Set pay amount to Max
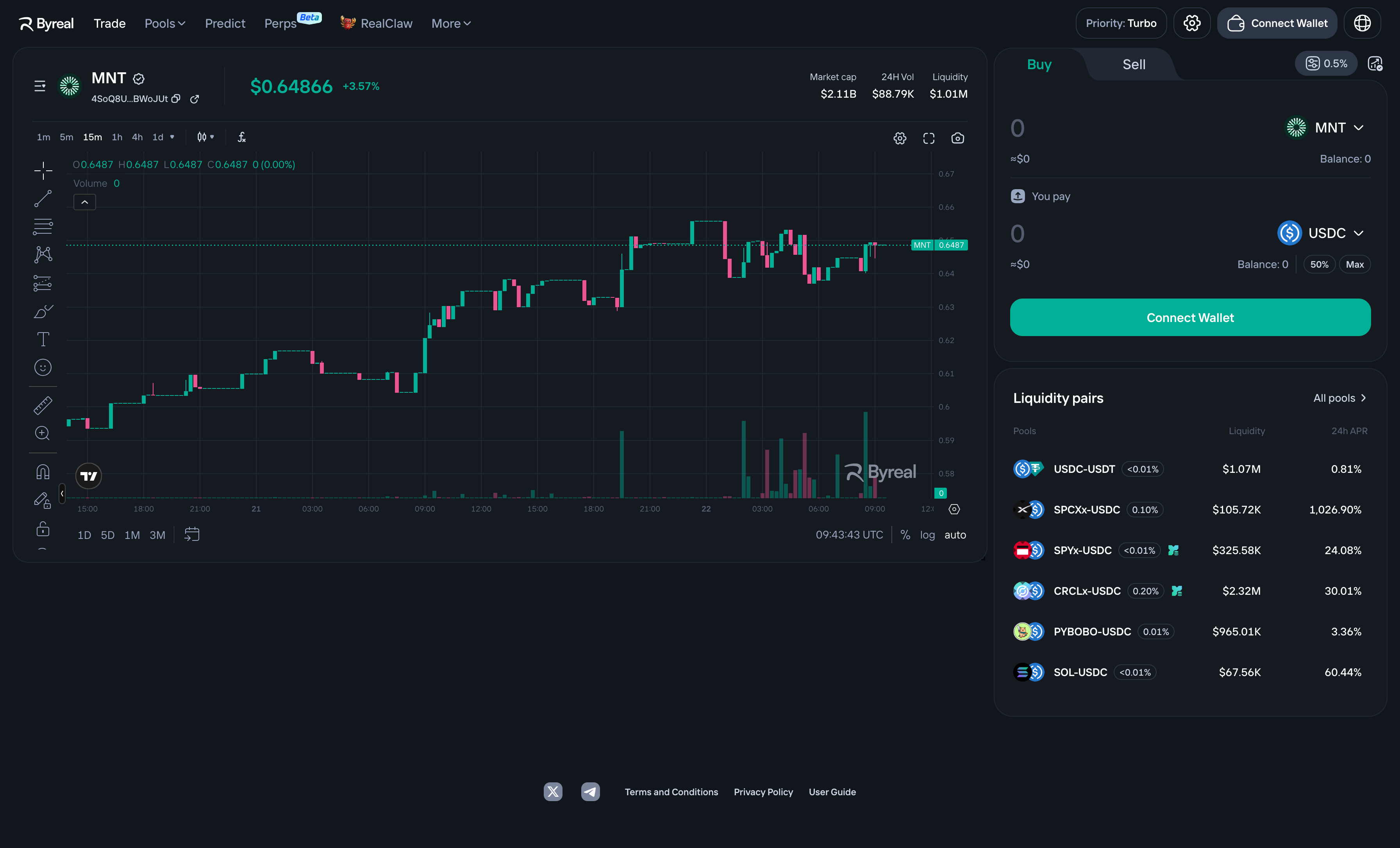 tap(1355, 264)
